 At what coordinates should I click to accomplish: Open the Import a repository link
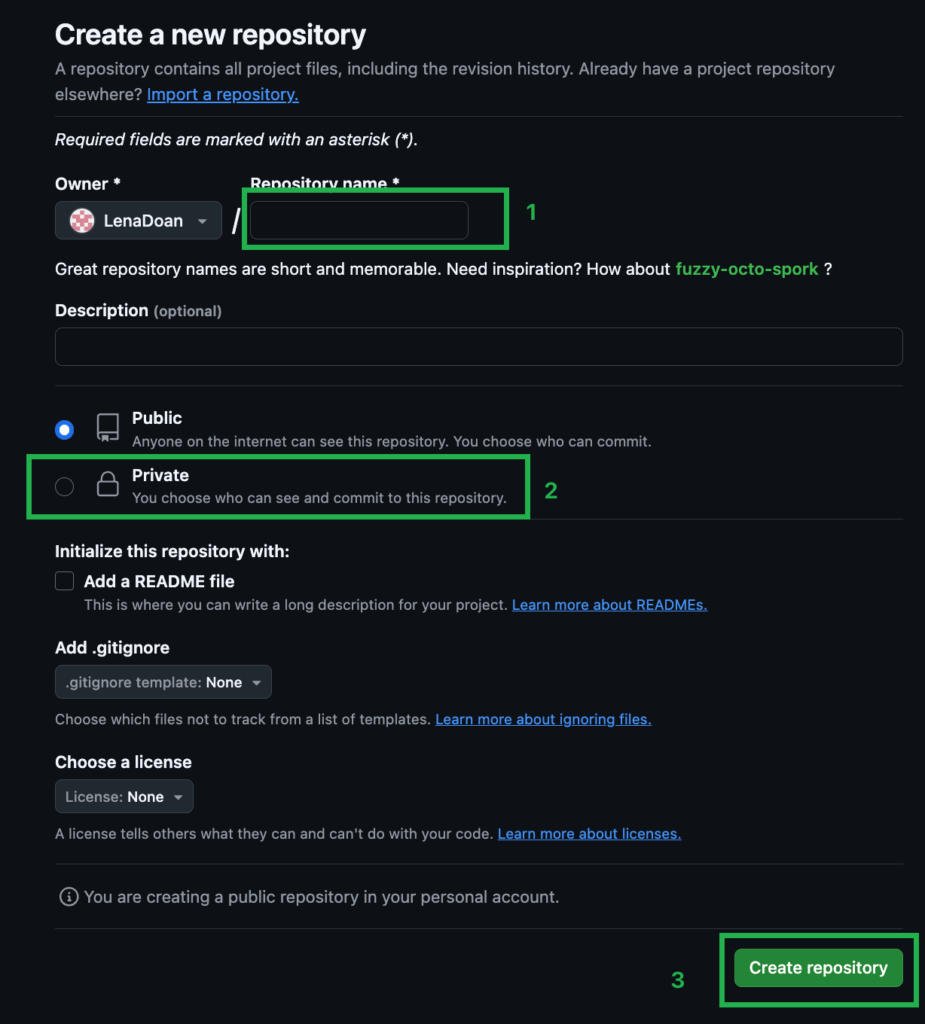[223, 95]
